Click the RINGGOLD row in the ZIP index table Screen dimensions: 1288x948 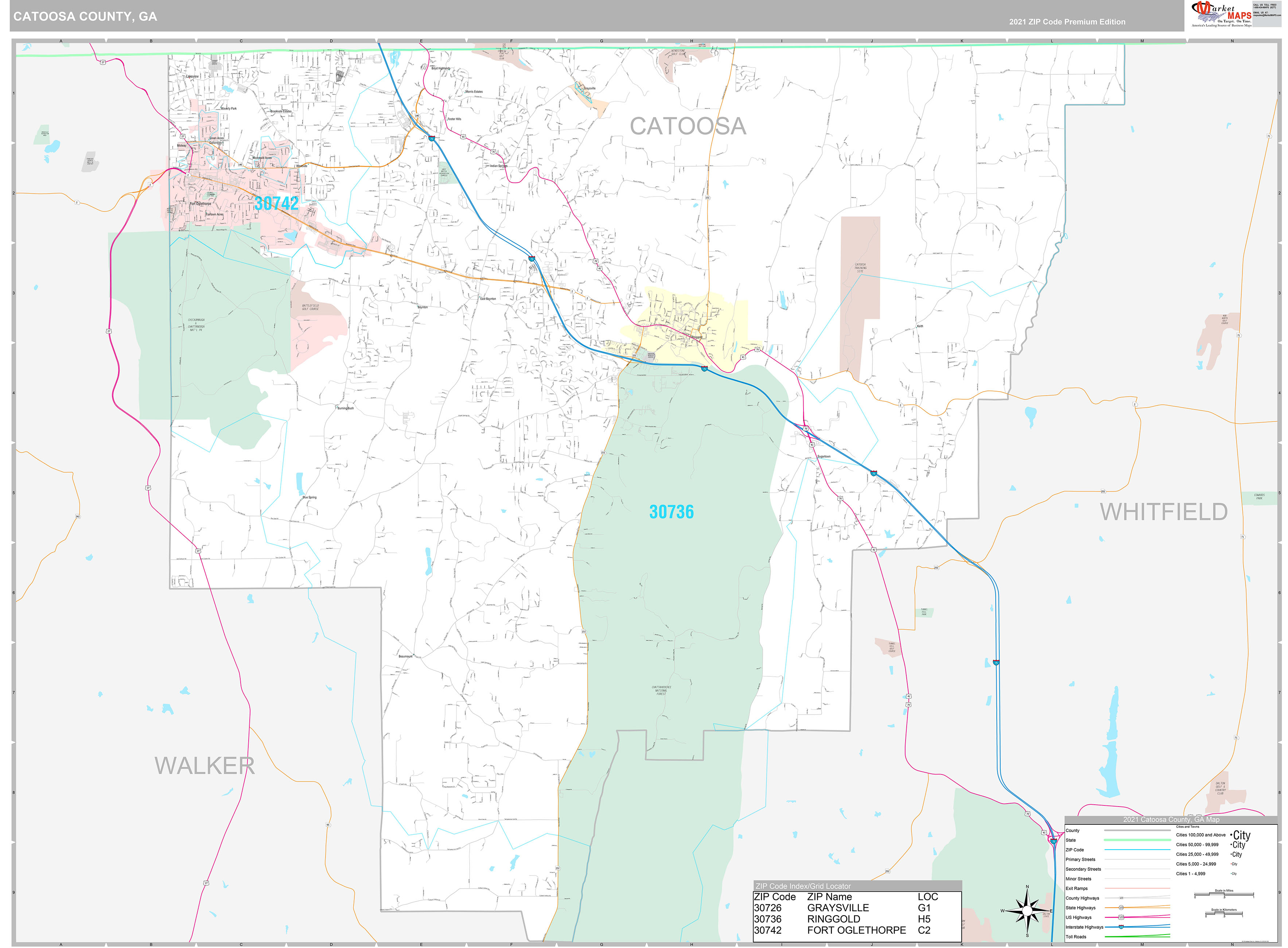point(834,919)
